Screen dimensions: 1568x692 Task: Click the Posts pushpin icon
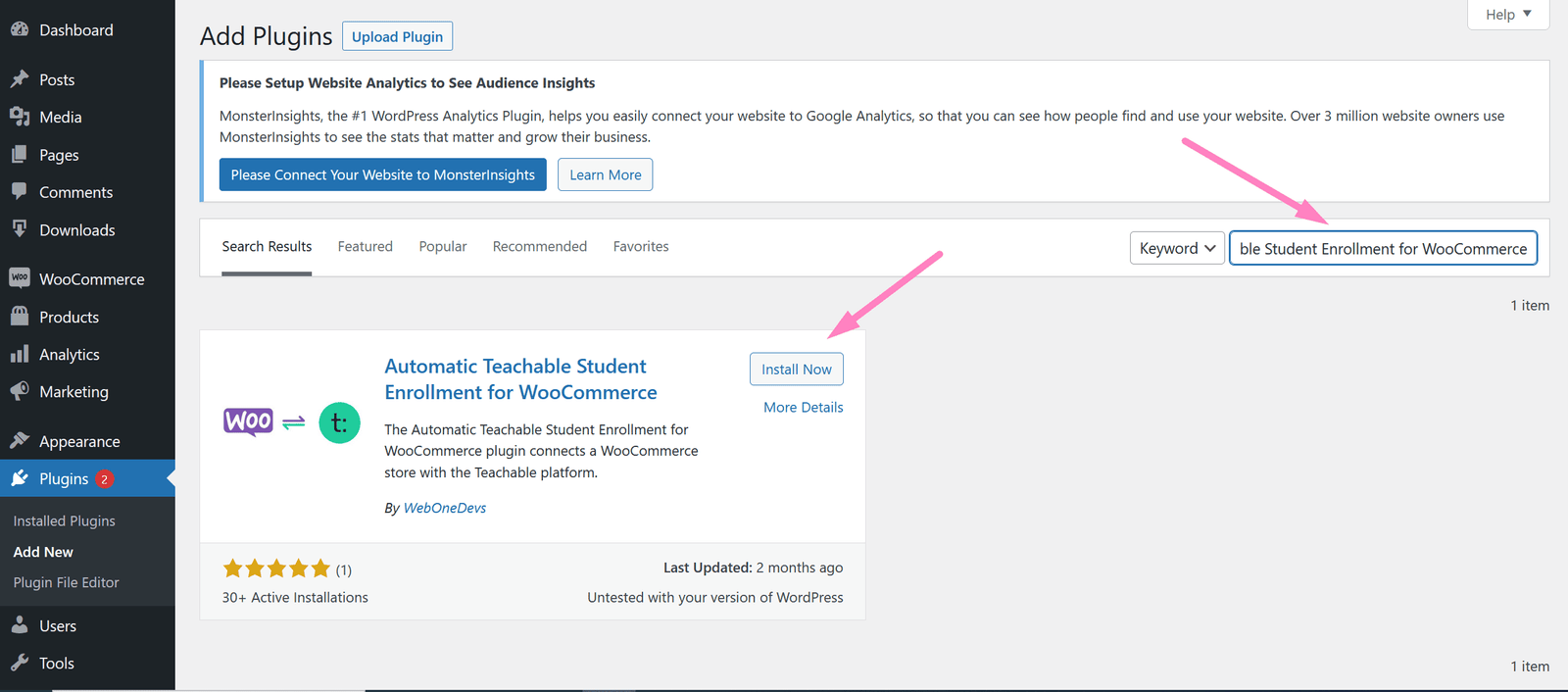point(20,79)
